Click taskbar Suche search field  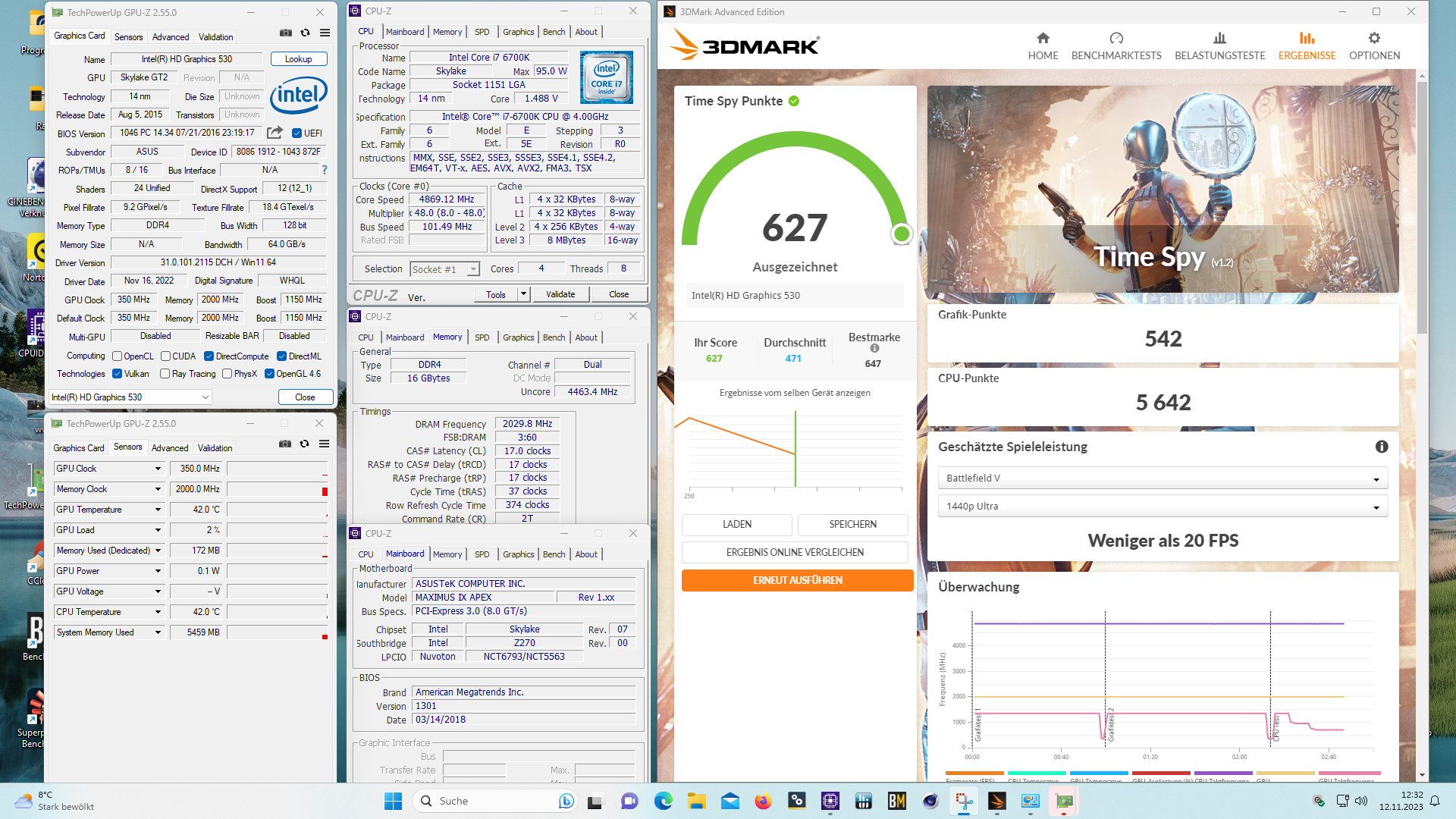pyautogui.click(x=495, y=801)
